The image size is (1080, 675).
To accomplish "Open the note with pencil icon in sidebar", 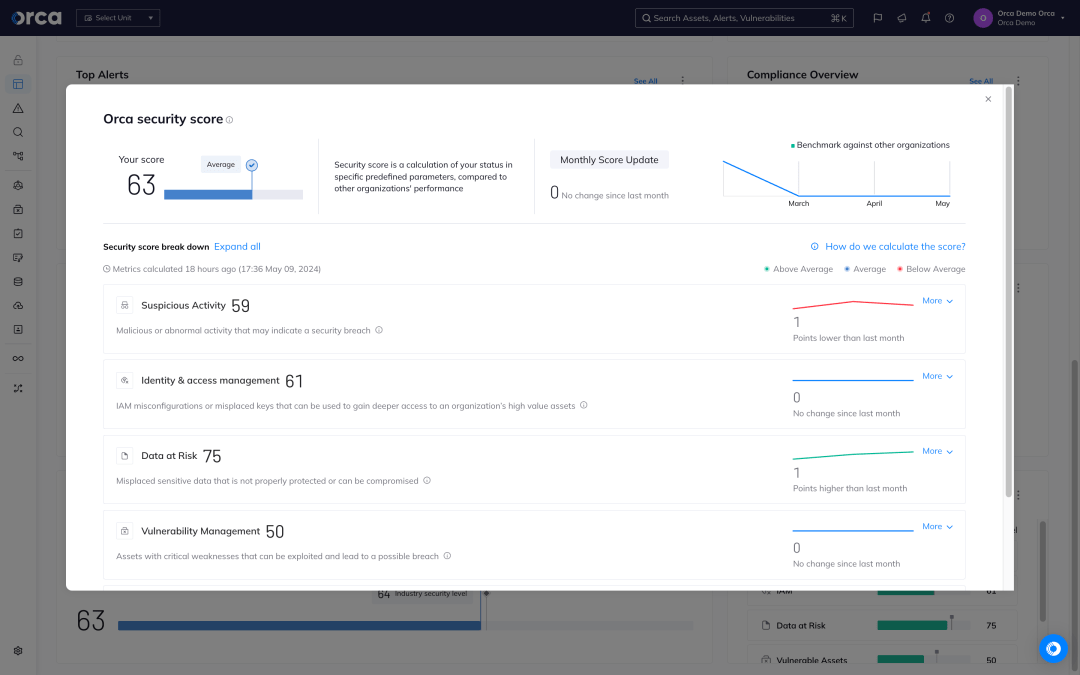I will coord(18,258).
